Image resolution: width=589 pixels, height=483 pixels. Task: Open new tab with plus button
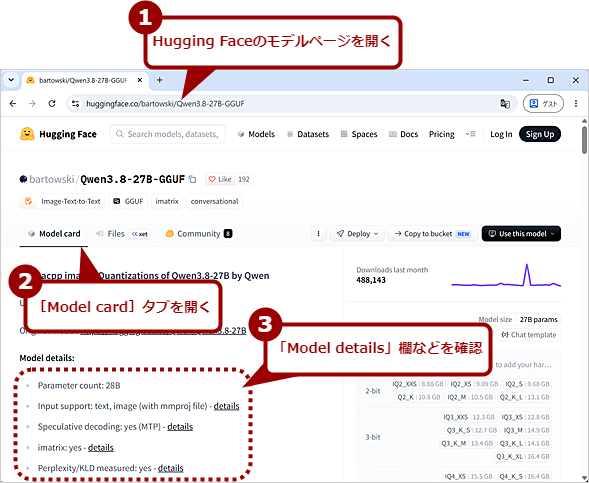pyautogui.click(x=160, y=80)
